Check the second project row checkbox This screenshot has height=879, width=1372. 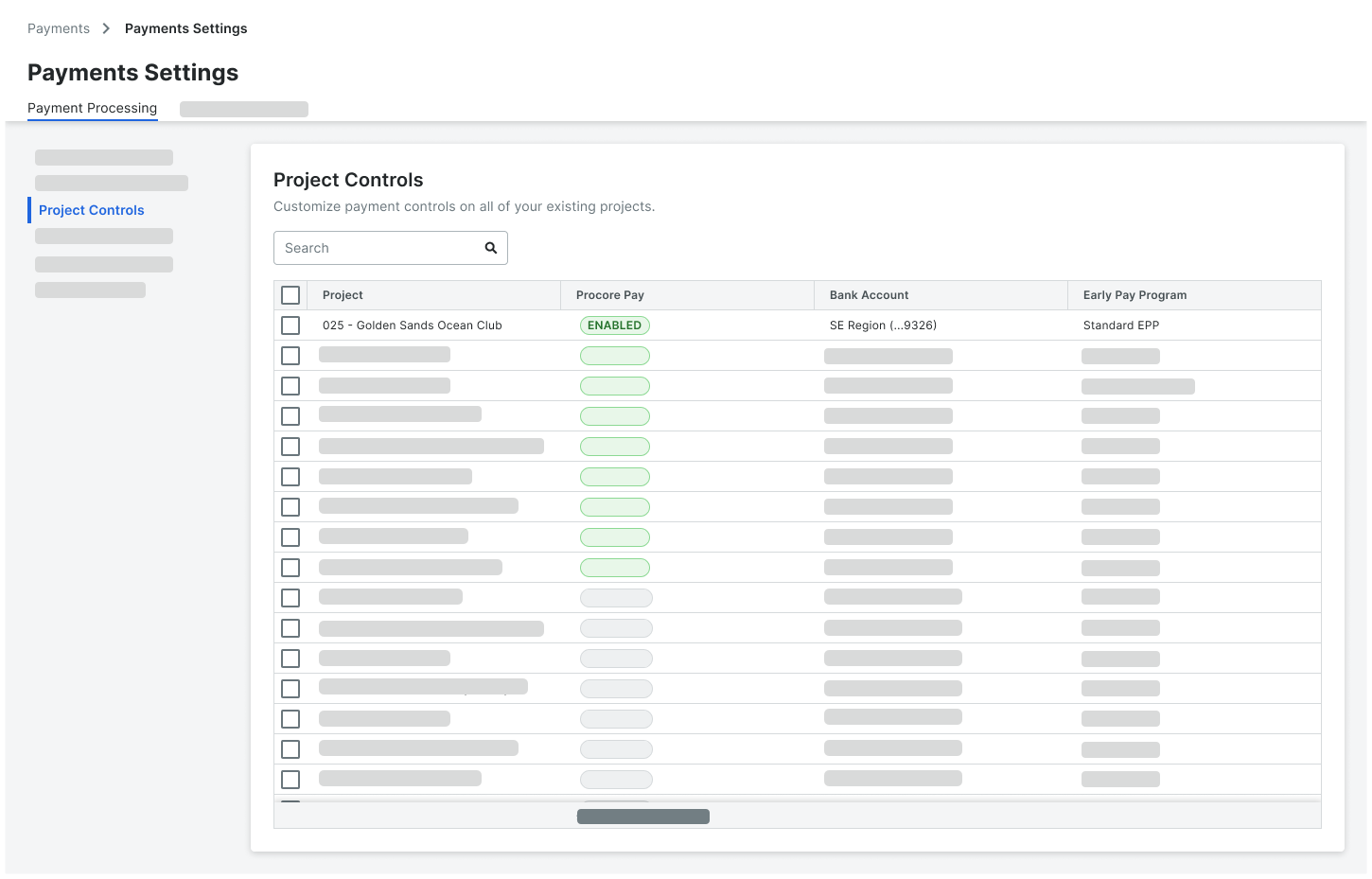(x=290, y=355)
